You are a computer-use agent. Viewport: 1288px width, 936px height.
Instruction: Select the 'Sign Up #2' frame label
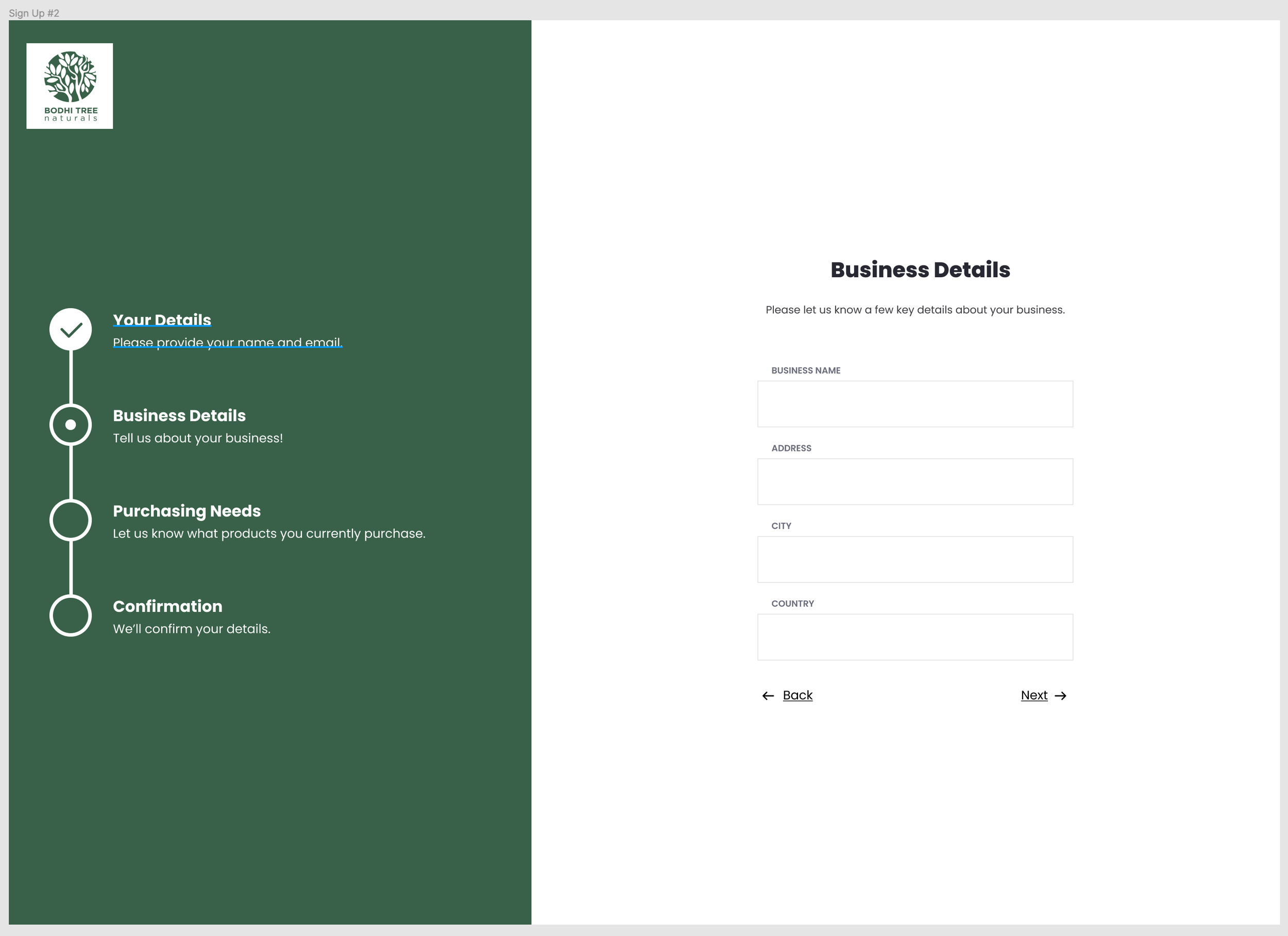click(x=34, y=13)
